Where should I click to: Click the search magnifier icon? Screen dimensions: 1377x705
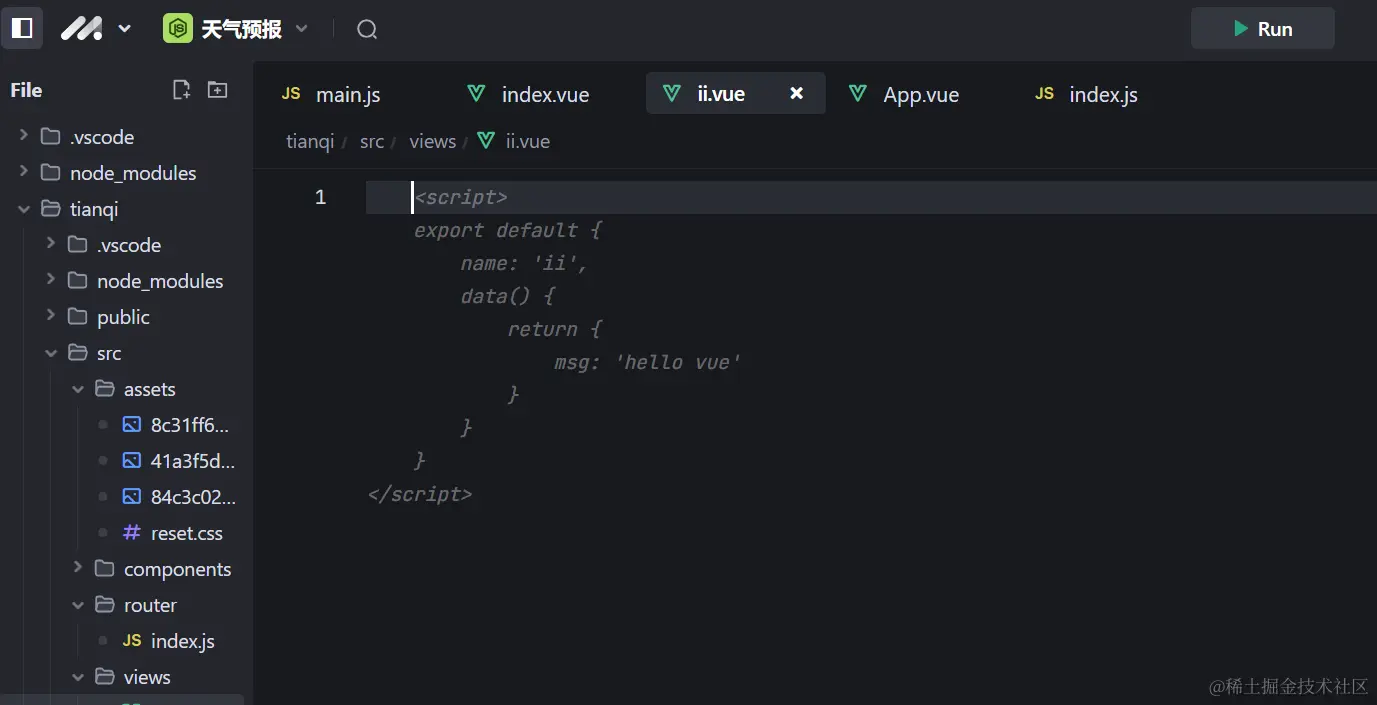(367, 29)
